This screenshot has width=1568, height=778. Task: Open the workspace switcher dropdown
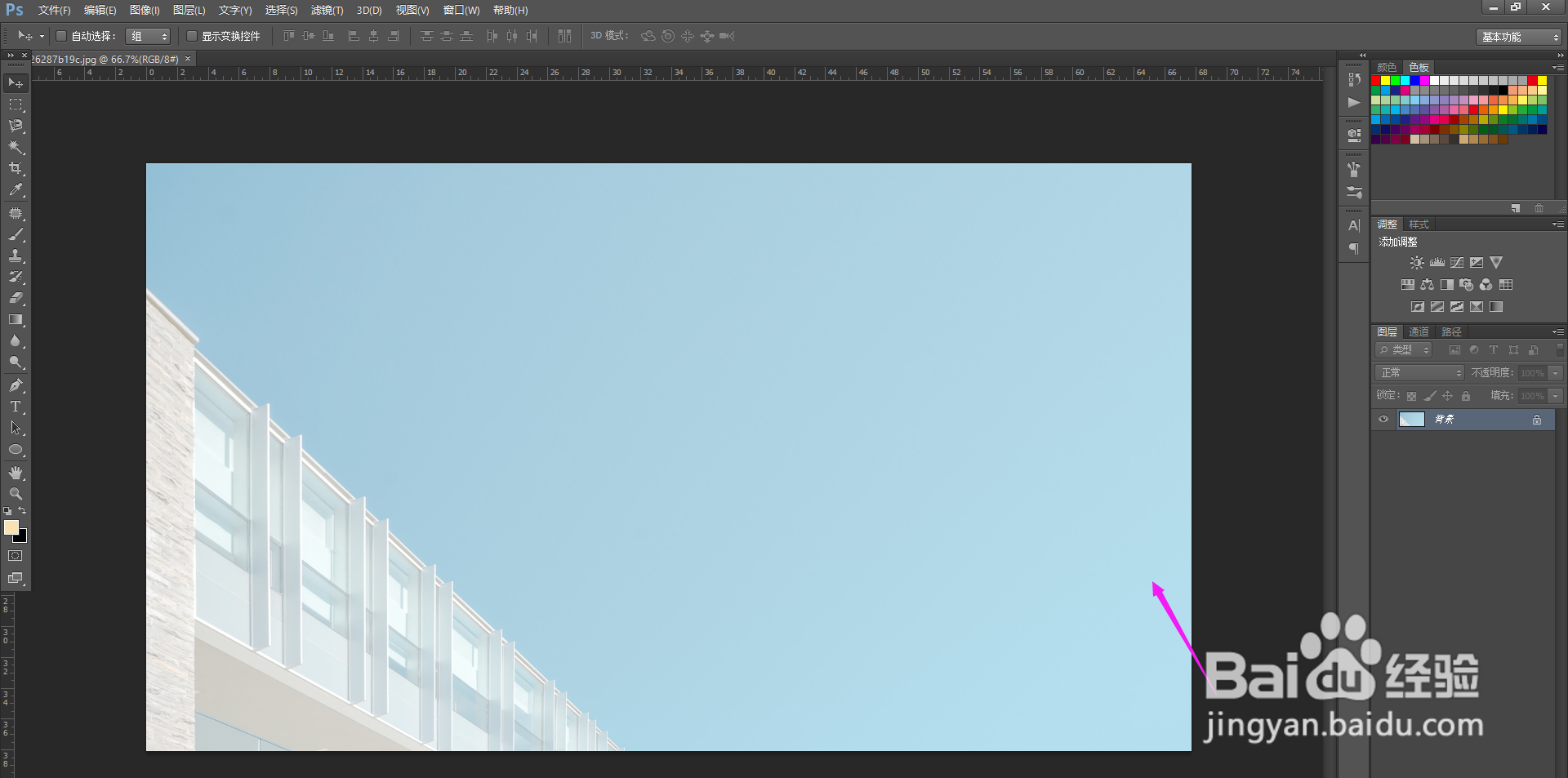1518,37
